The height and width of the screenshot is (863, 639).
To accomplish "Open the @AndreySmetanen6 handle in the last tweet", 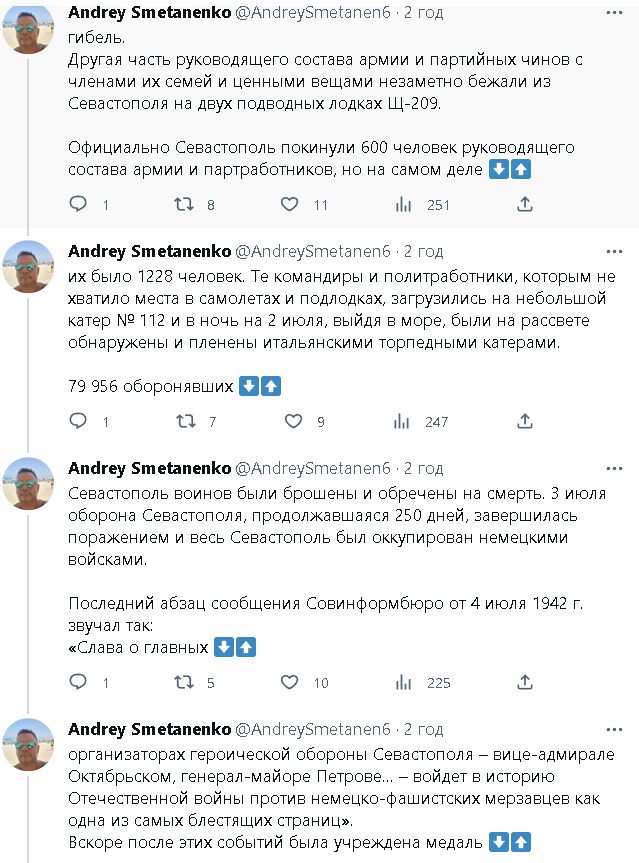I will click(314, 728).
